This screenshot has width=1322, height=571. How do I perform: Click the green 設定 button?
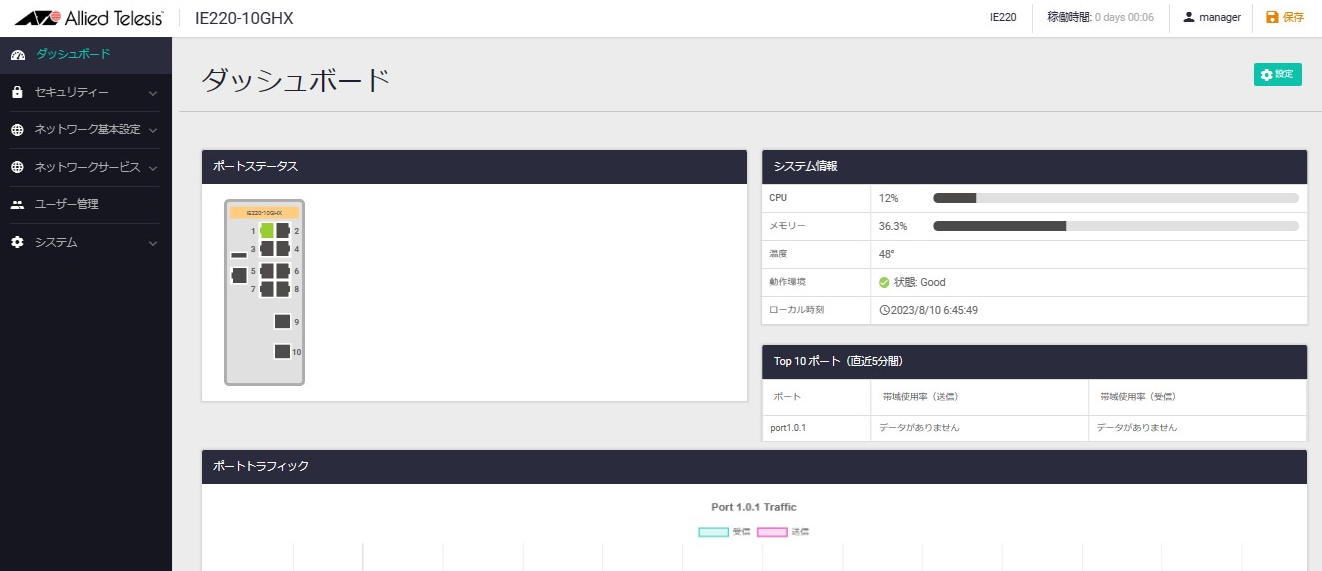click(x=1277, y=75)
